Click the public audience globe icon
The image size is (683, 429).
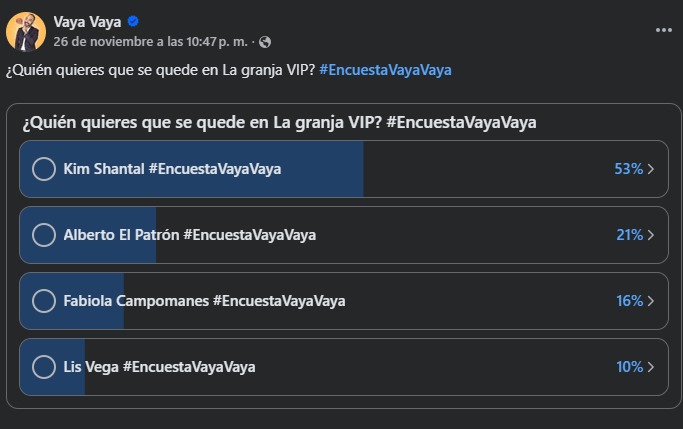coord(264,42)
